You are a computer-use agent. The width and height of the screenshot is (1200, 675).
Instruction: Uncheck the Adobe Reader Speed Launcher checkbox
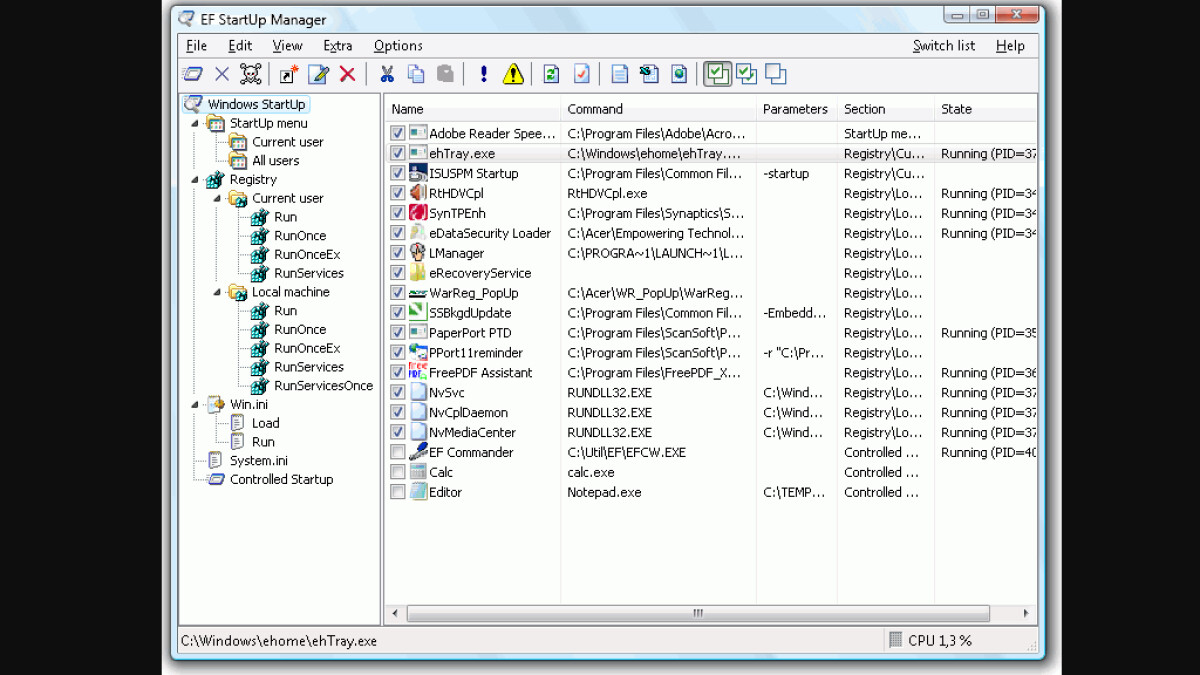(x=398, y=133)
